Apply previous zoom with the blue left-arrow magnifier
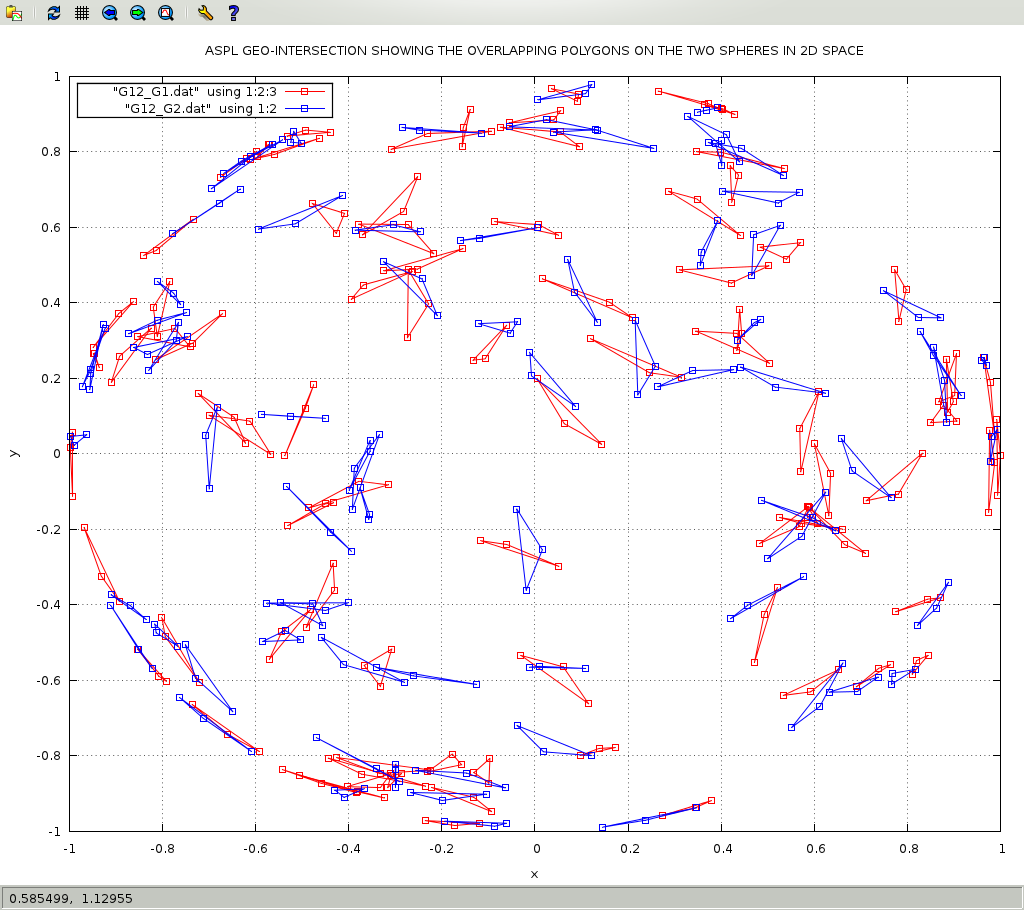The width and height of the screenshot is (1024, 910). 109,13
